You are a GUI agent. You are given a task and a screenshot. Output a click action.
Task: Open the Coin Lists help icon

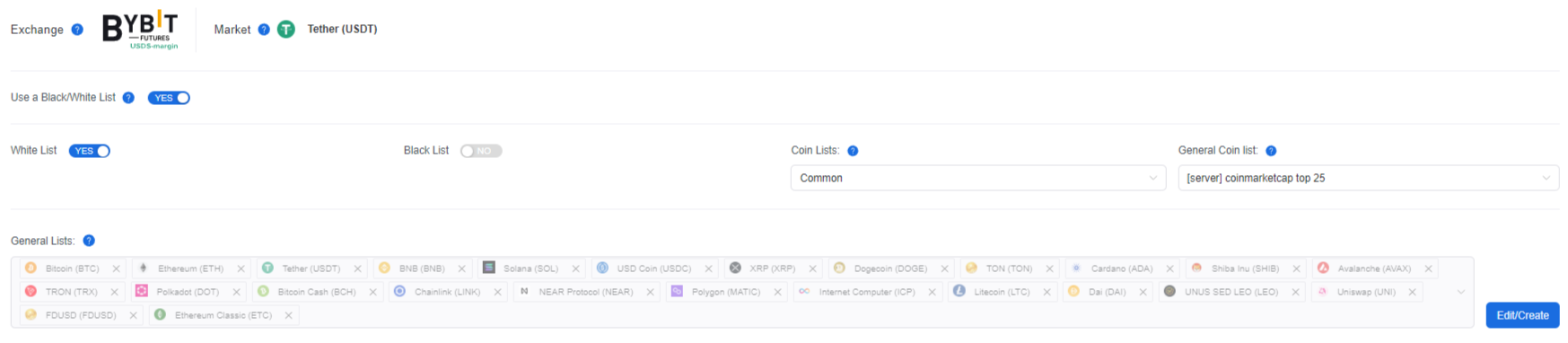[853, 151]
